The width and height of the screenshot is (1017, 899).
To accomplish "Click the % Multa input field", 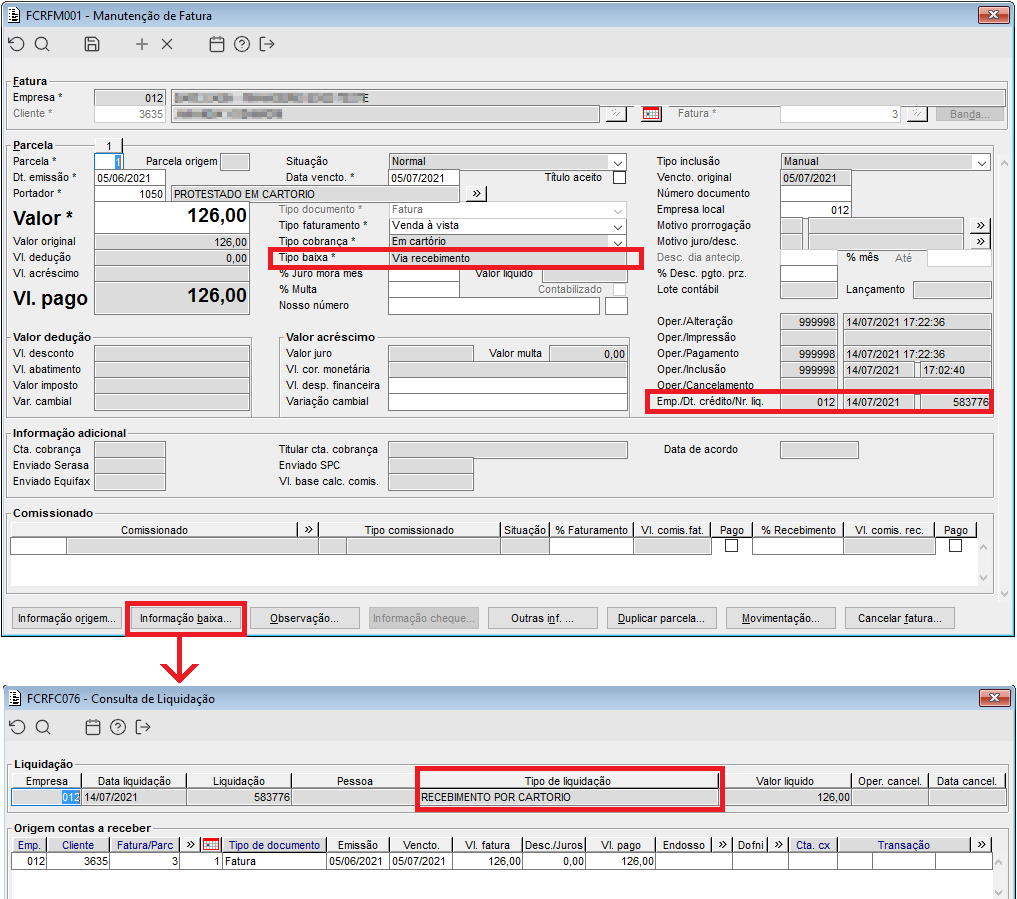I will [x=424, y=290].
